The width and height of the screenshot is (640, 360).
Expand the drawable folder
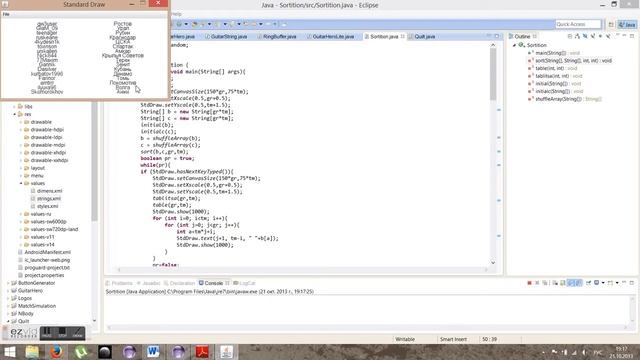[21, 122]
